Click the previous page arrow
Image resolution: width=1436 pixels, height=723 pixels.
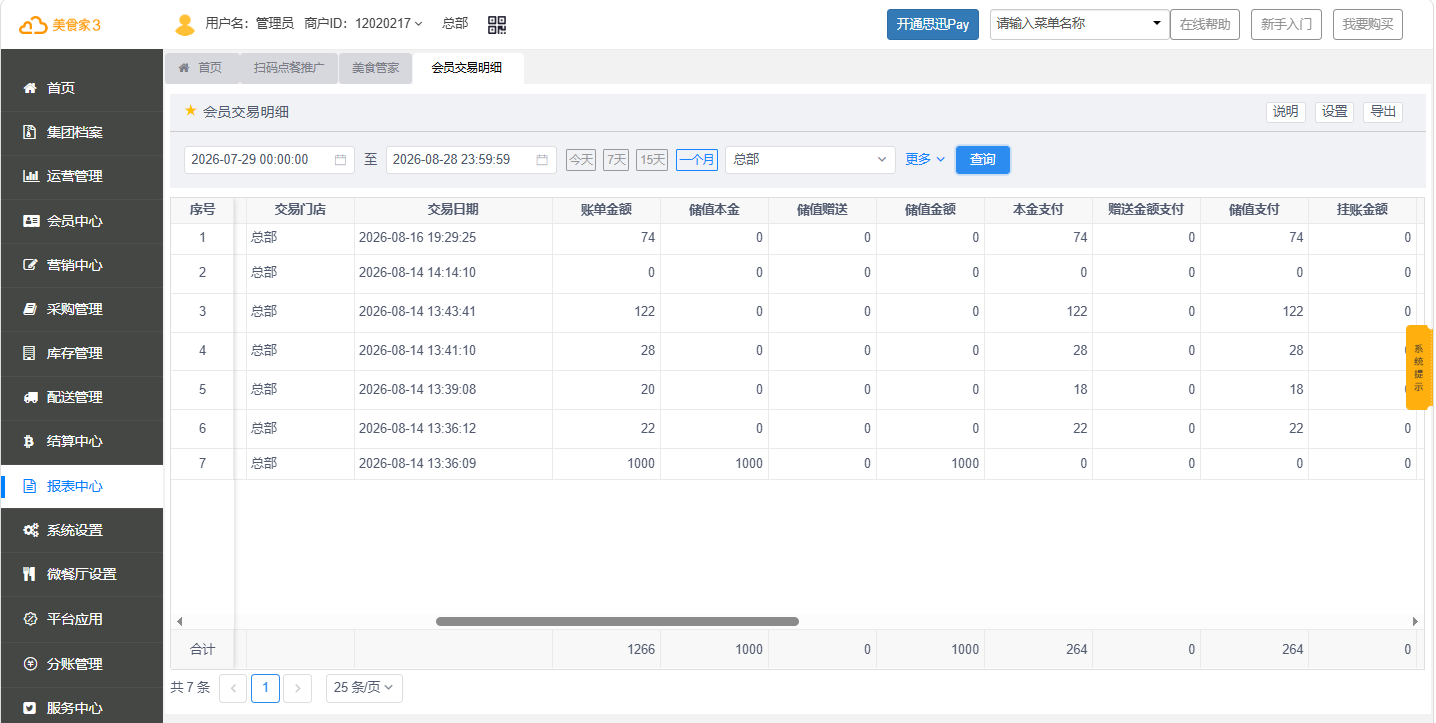(233, 688)
